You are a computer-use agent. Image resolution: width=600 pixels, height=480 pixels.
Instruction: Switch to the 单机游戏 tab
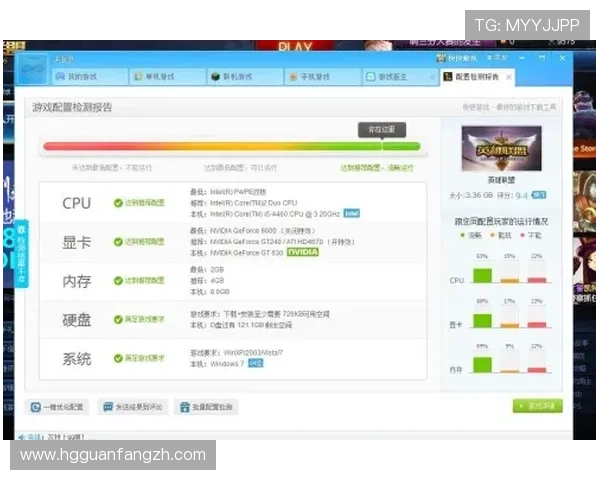168,77
